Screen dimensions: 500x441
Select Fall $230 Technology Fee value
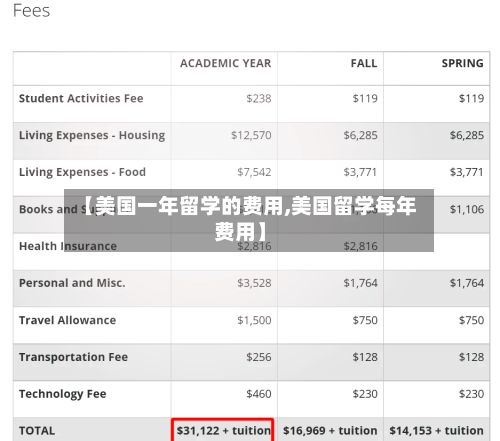click(365, 394)
